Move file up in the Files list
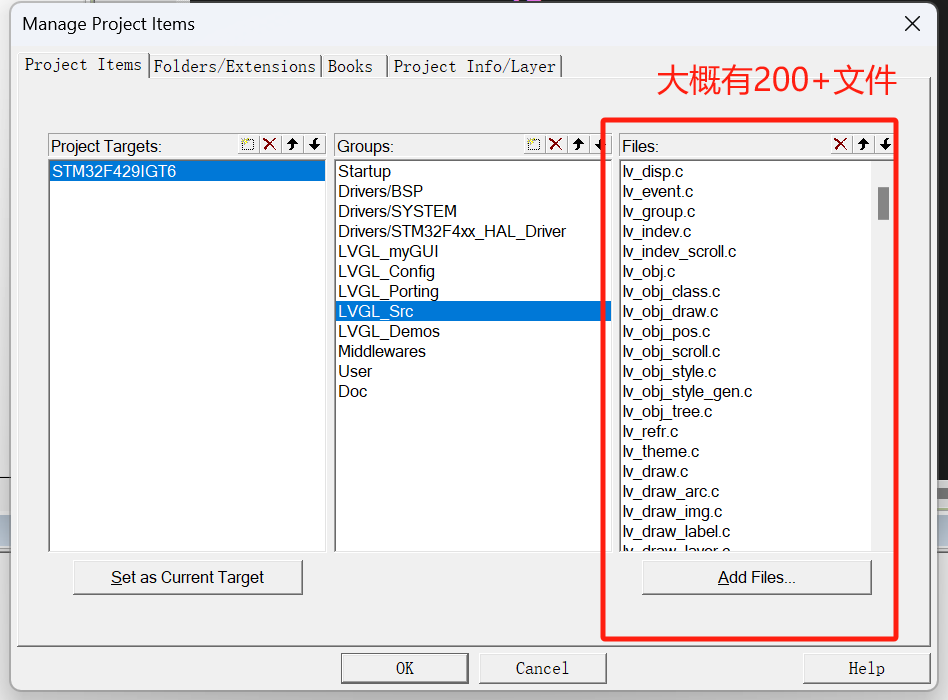Screen dimensions: 948x700 point(863,145)
